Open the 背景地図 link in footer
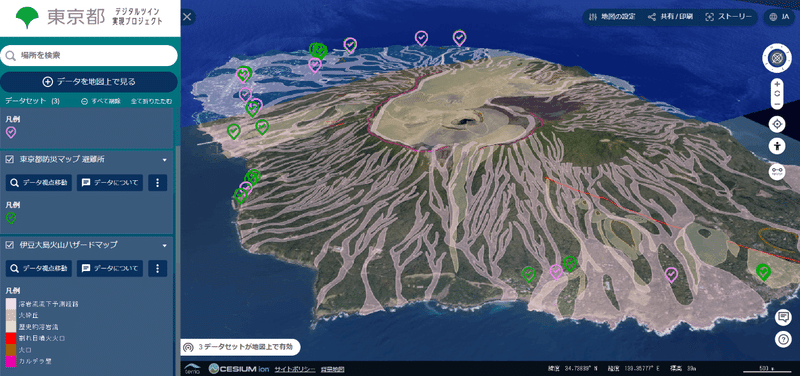800x376 pixels. 332,369
